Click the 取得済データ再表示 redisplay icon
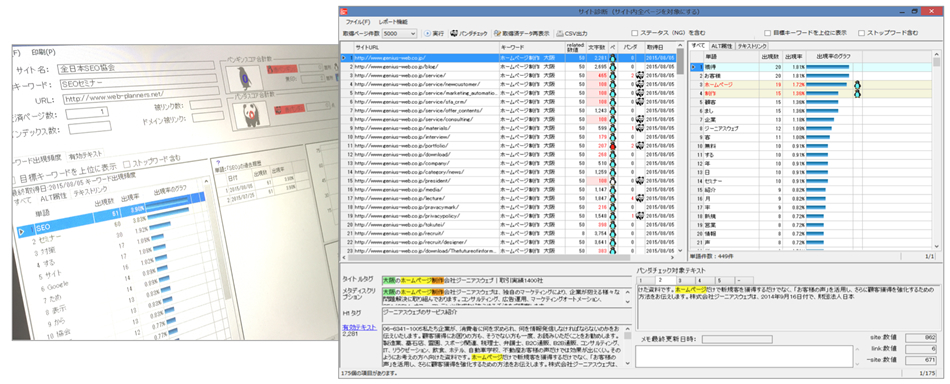This screenshot has width=950, height=384. pos(497,33)
